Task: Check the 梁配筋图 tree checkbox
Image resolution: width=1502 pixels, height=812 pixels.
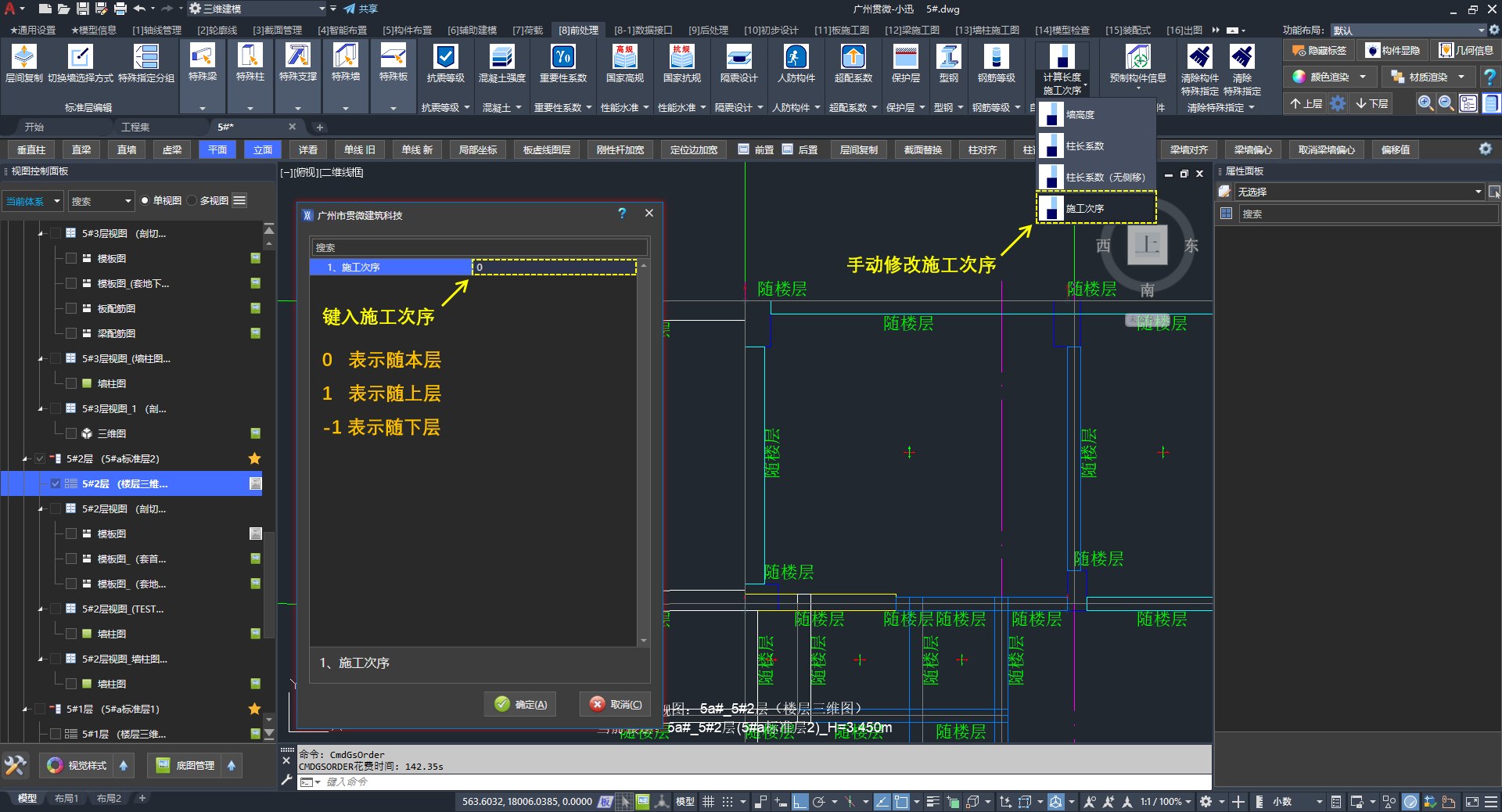Action: pyautogui.click(x=71, y=333)
